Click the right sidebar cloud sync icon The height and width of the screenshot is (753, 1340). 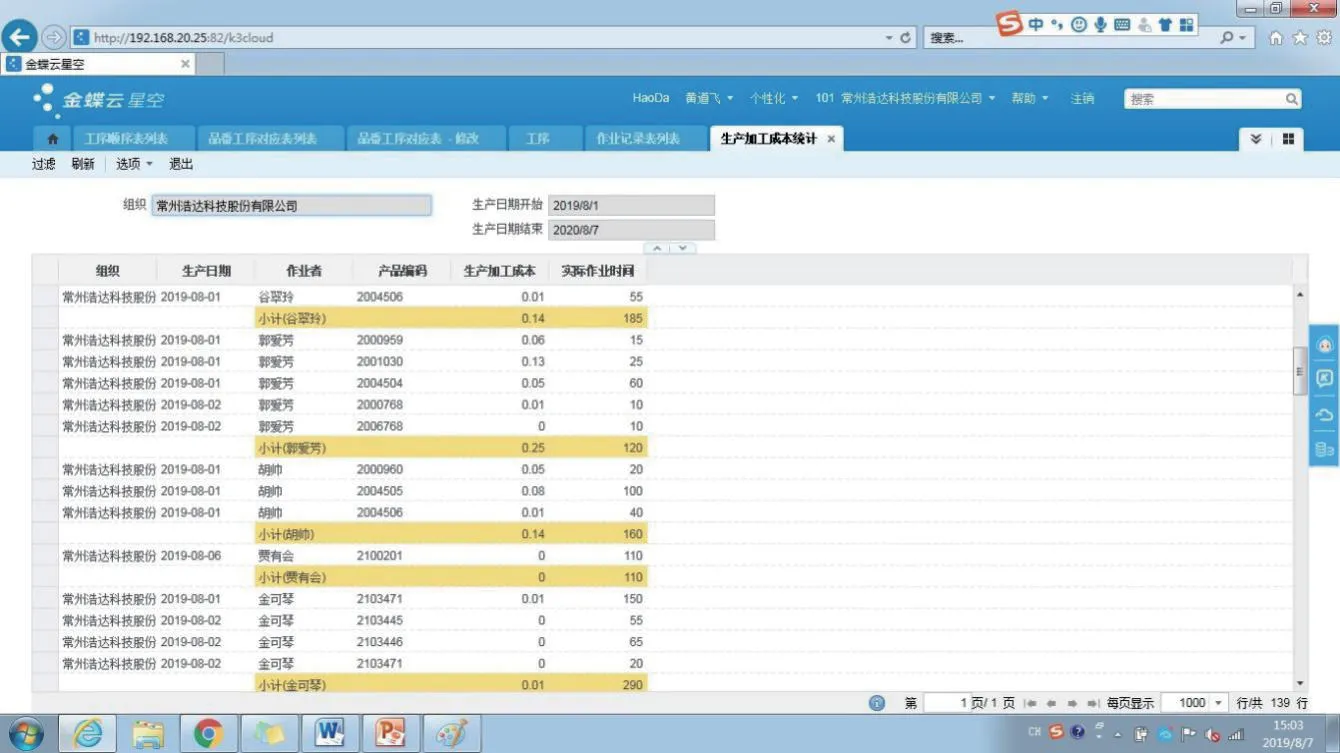click(1325, 414)
